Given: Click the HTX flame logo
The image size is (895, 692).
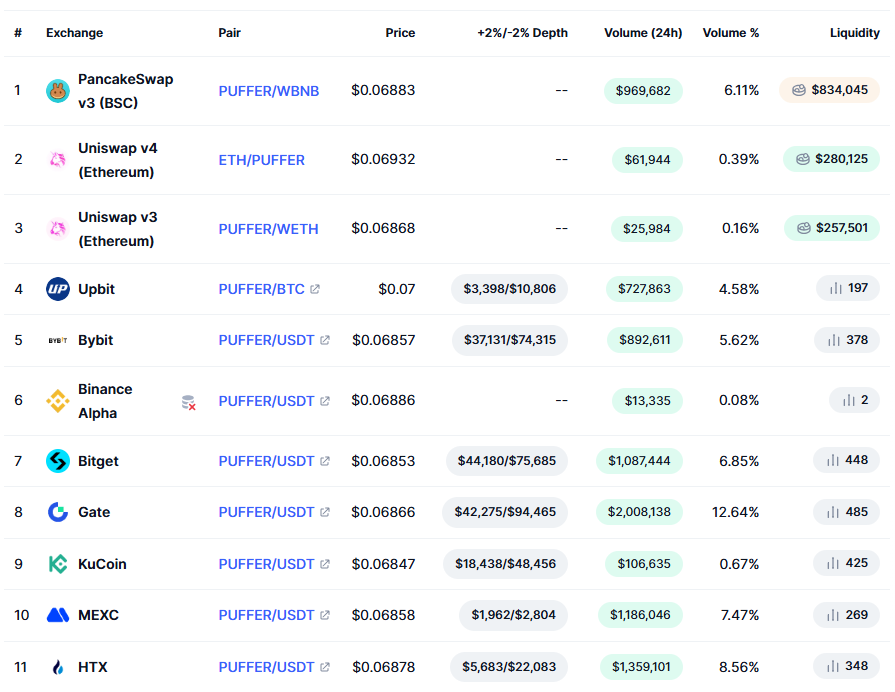Looking at the screenshot, I should (x=58, y=667).
